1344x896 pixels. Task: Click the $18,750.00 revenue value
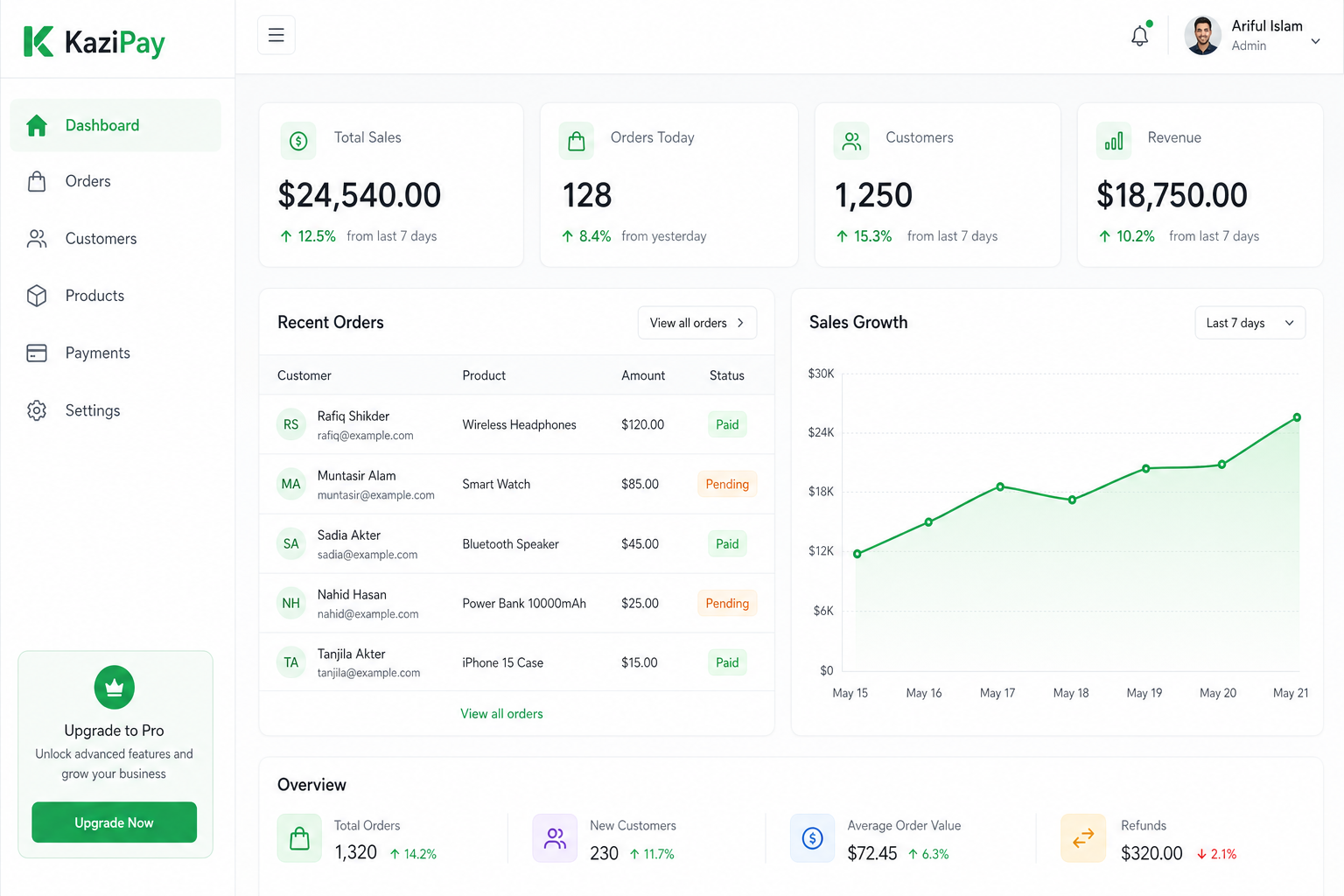[x=1172, y=195]
